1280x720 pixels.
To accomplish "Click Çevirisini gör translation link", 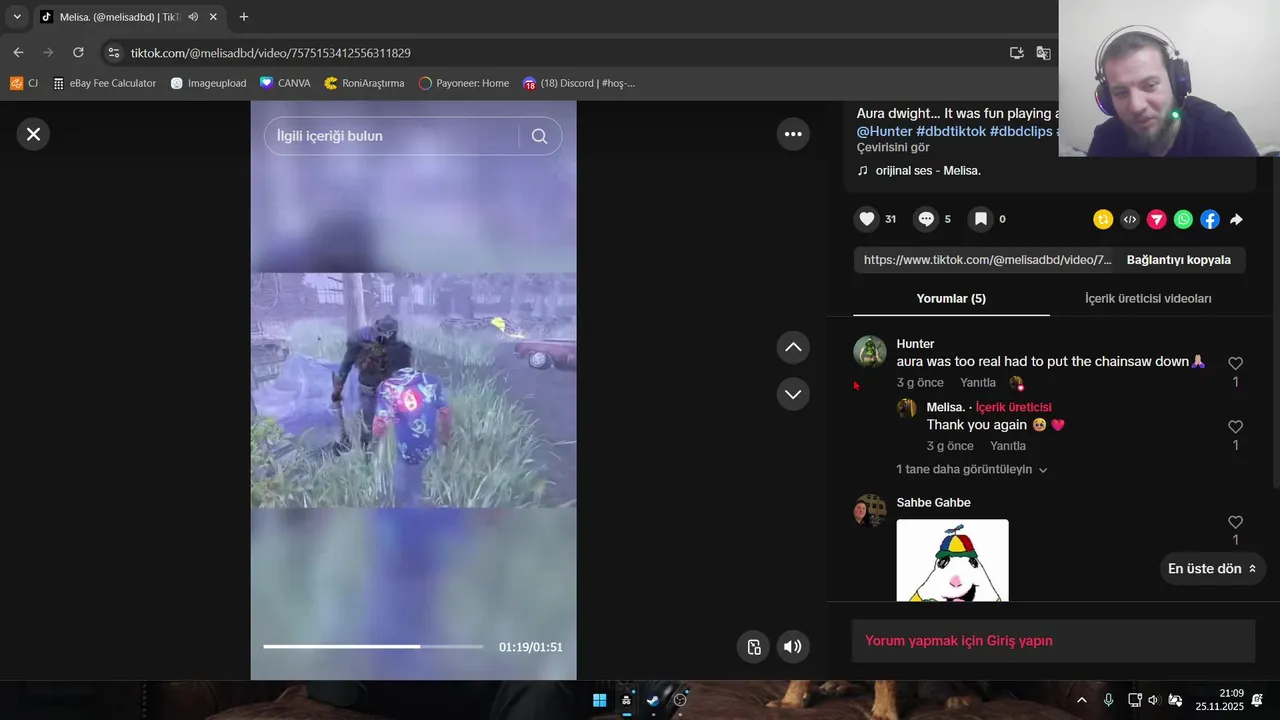I will point(893,147).
